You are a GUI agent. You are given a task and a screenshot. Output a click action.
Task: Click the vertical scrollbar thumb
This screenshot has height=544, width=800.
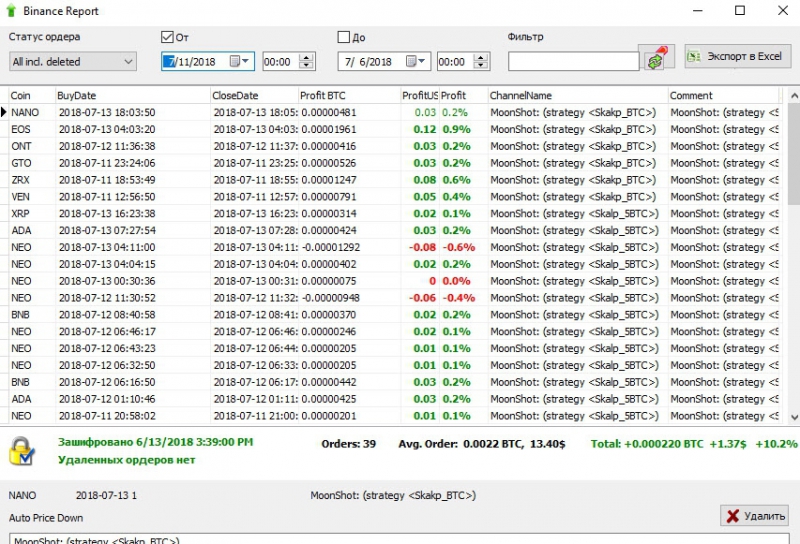794,153
